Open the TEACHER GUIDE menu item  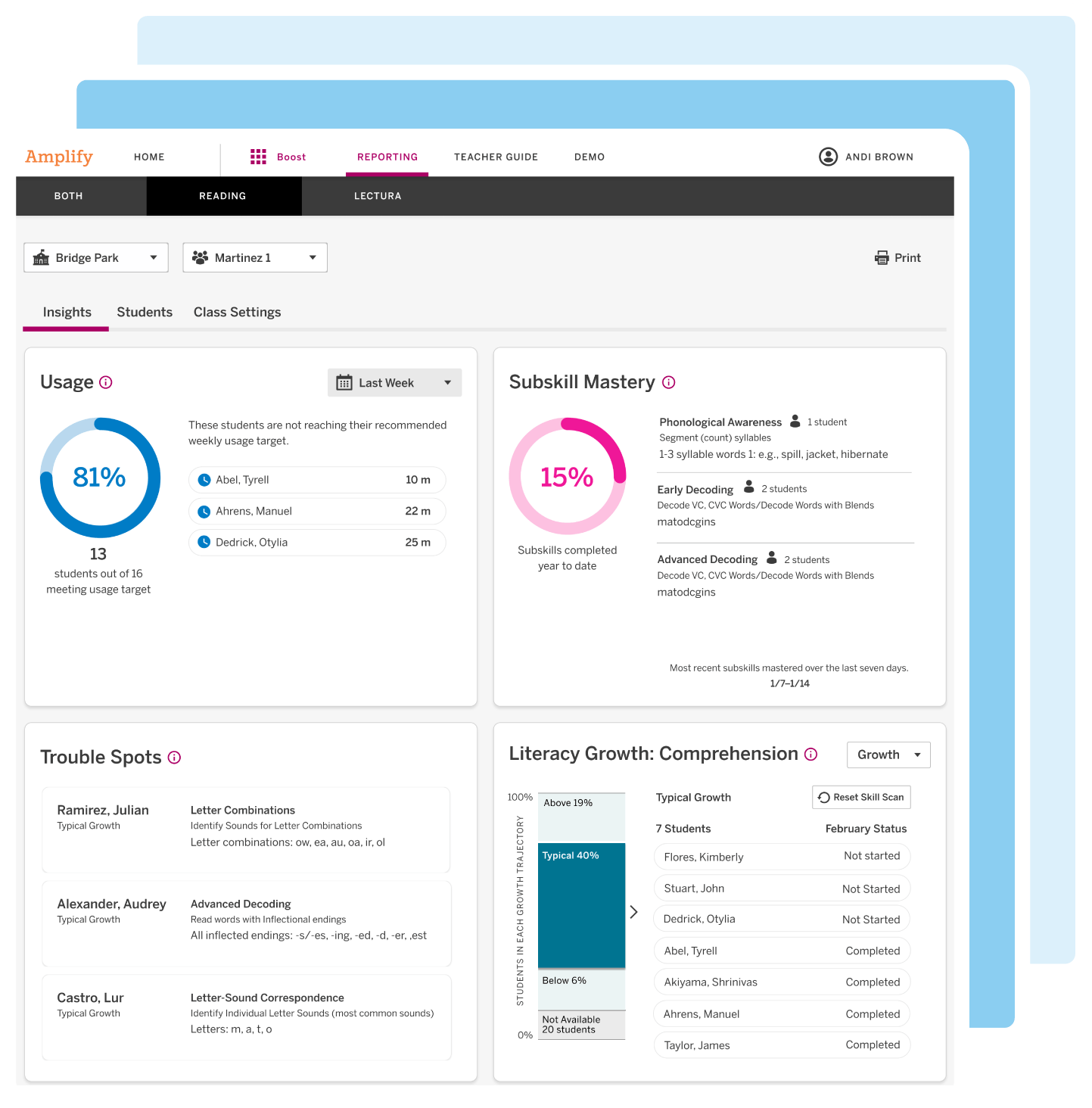coord(496,157)
